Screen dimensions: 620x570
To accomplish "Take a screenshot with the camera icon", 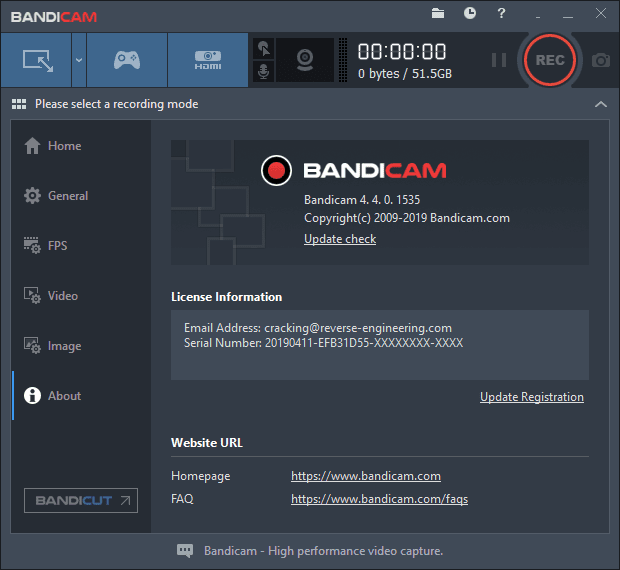I will [x=601, y=60].
